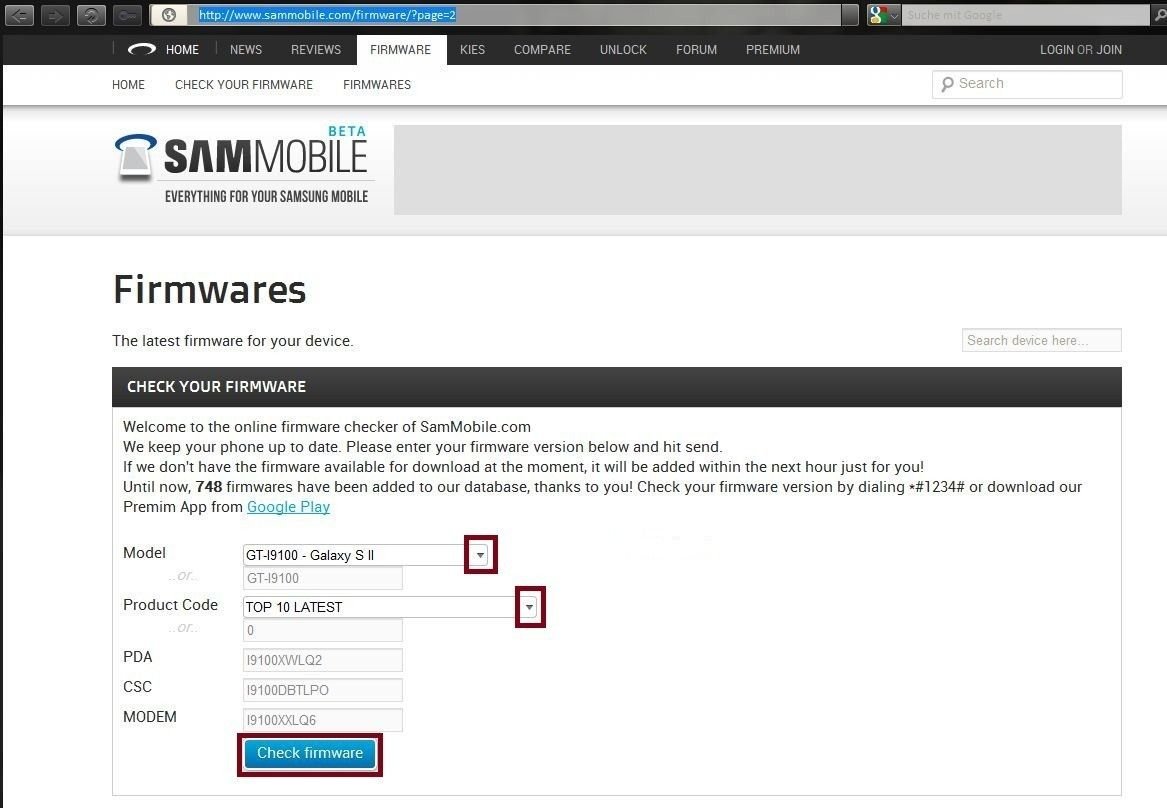The width and height of the screenshot is (1167, 808).
Task: Click the Google search engine icon
Action: tap(877, 15)
